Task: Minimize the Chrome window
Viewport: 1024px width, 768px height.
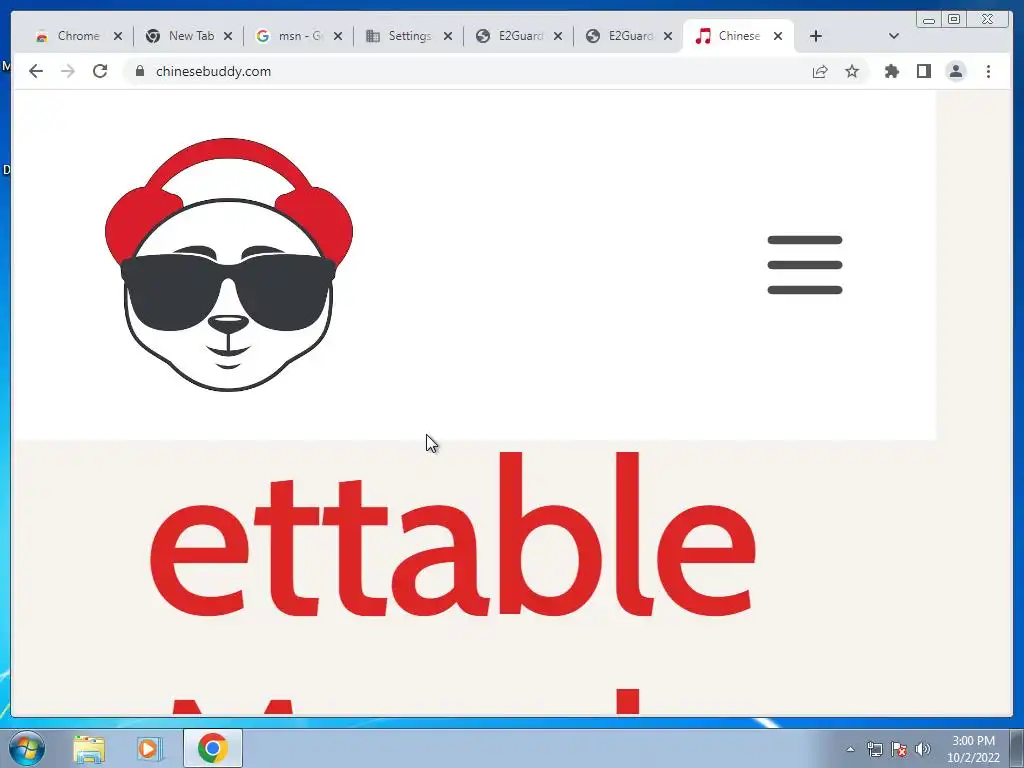Action: coord(929,20)
